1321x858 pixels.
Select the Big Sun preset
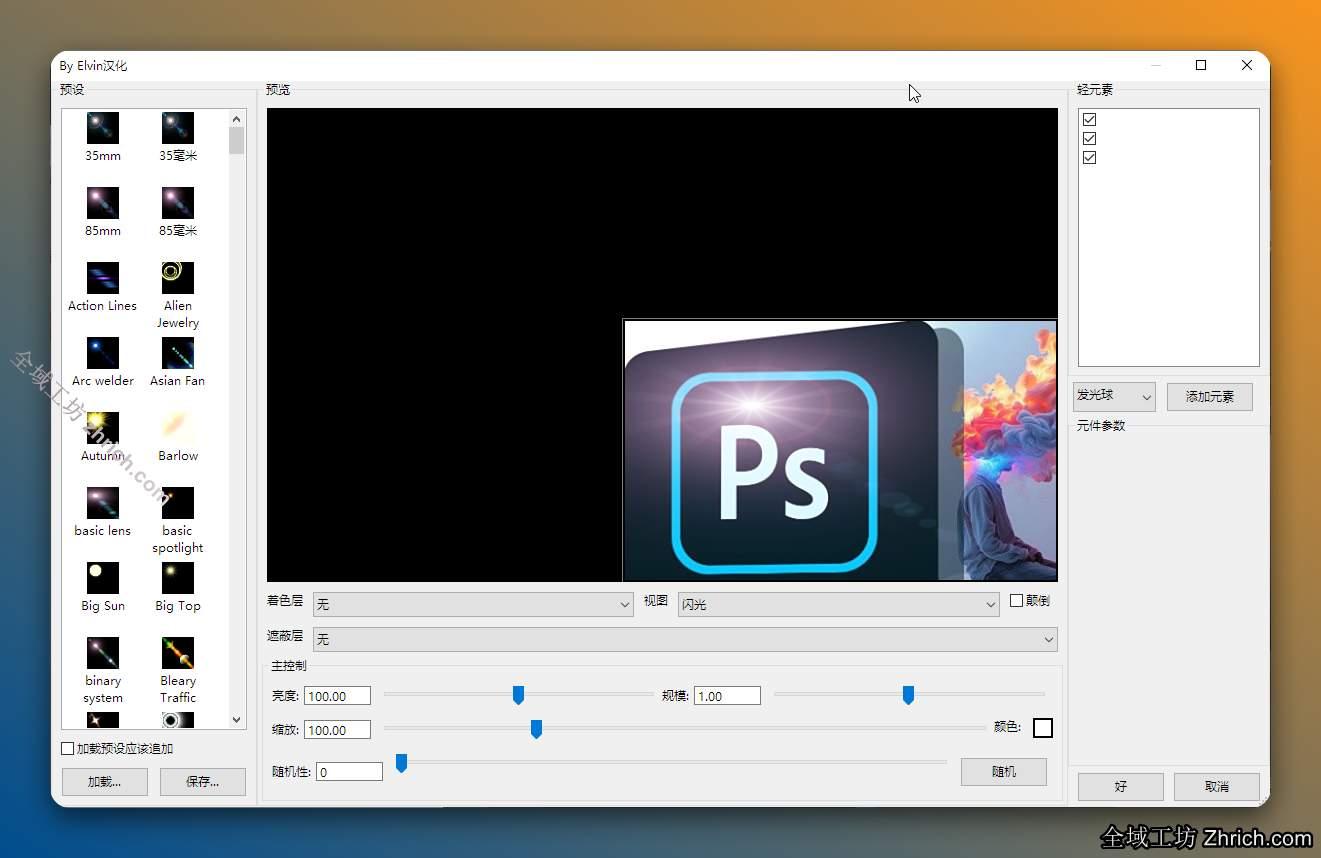coord(103,587)
